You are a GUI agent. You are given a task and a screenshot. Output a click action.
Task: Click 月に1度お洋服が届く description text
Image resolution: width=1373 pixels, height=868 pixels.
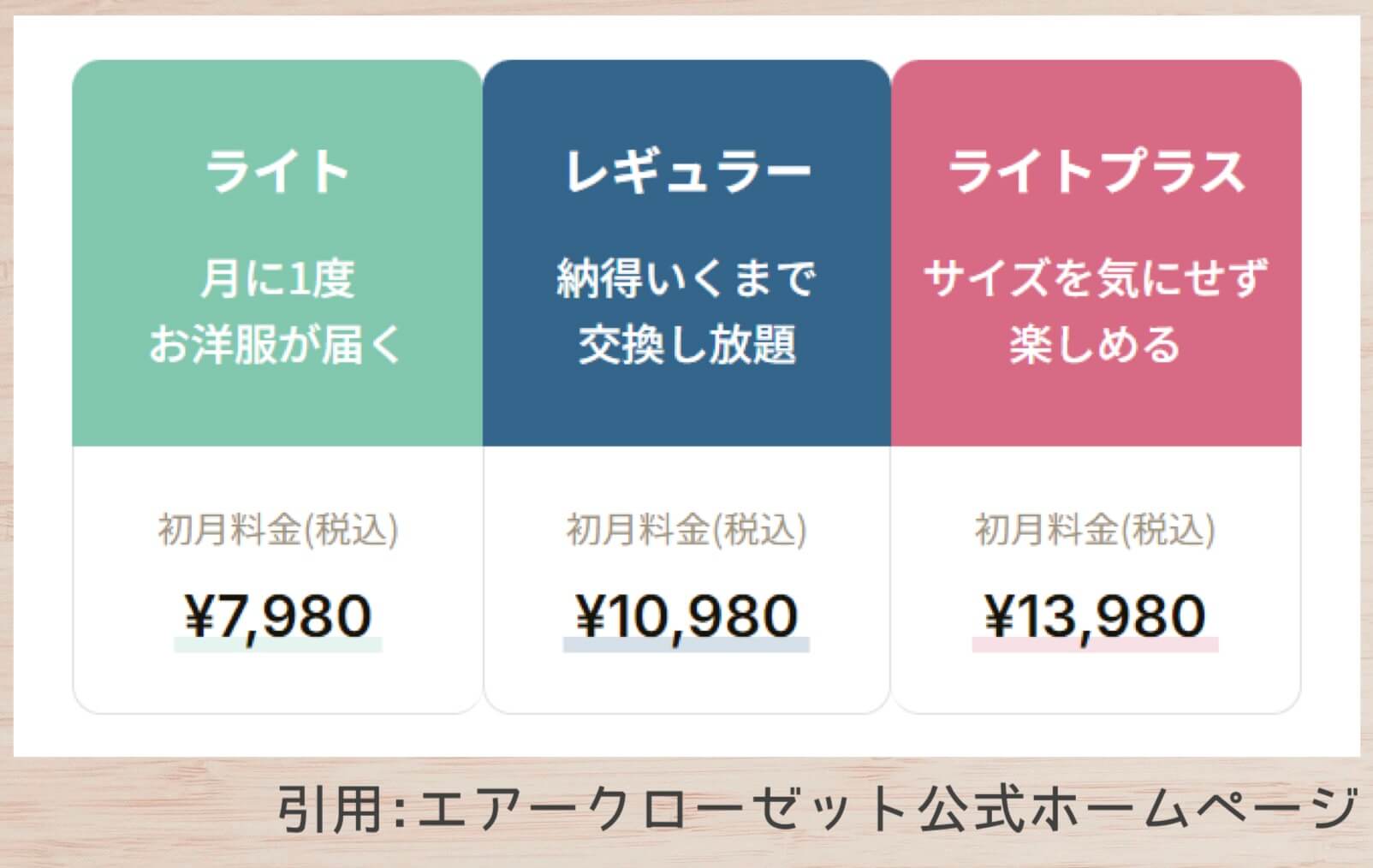point(274,308)
